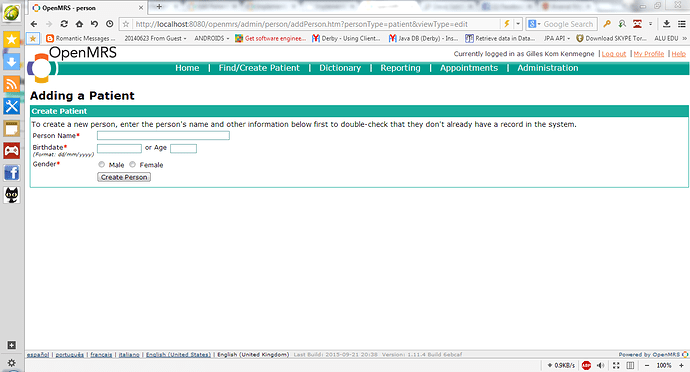Open the Facebook sidebar icon
The width and height of the screenshot is (690, 372).
click(x=11, y=173)
